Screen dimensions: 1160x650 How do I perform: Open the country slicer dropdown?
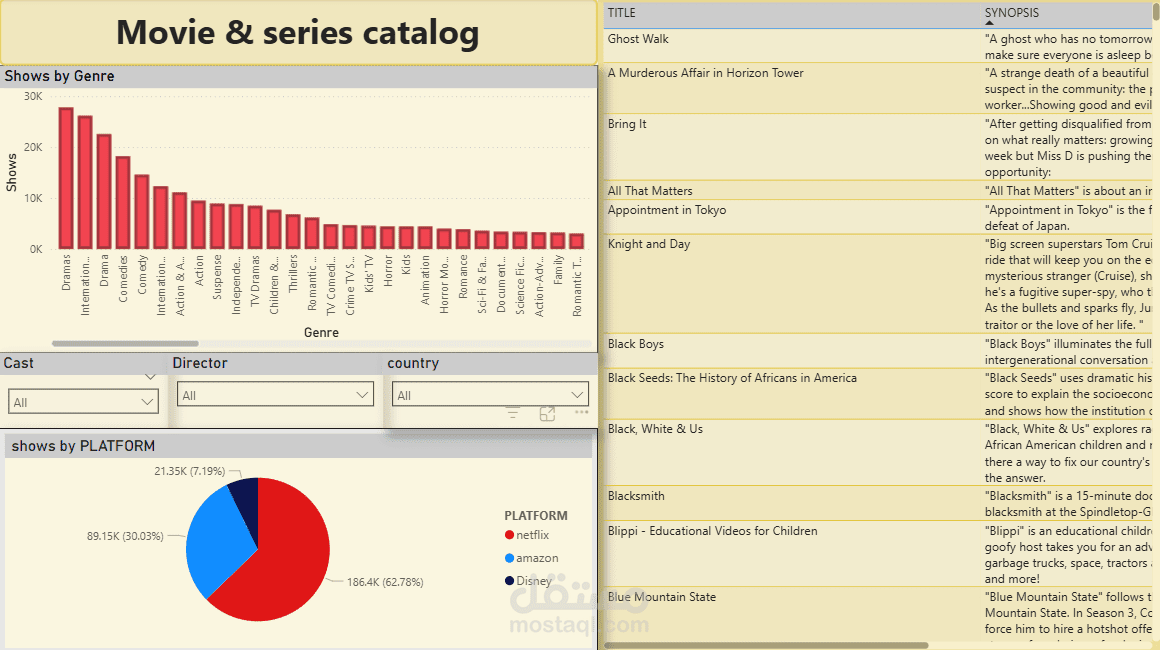[x=490, y=395]
